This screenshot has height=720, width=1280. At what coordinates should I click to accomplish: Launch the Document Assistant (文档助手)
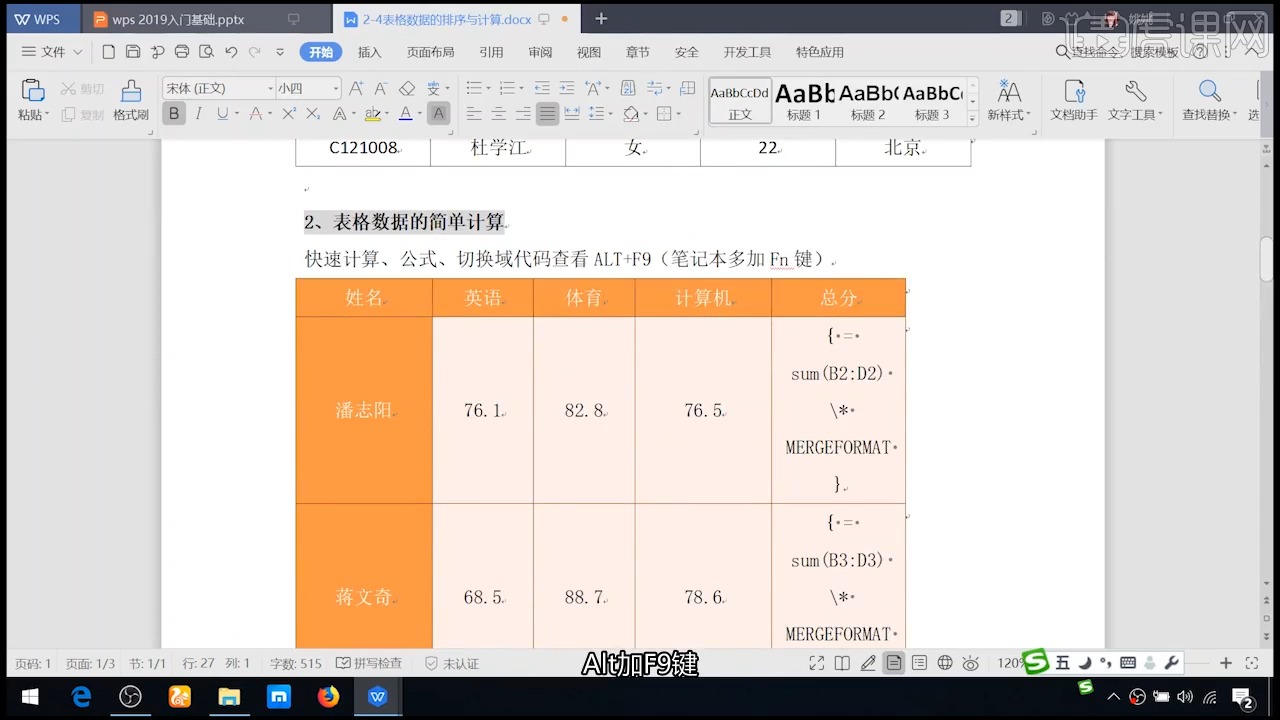[1073, 103]
